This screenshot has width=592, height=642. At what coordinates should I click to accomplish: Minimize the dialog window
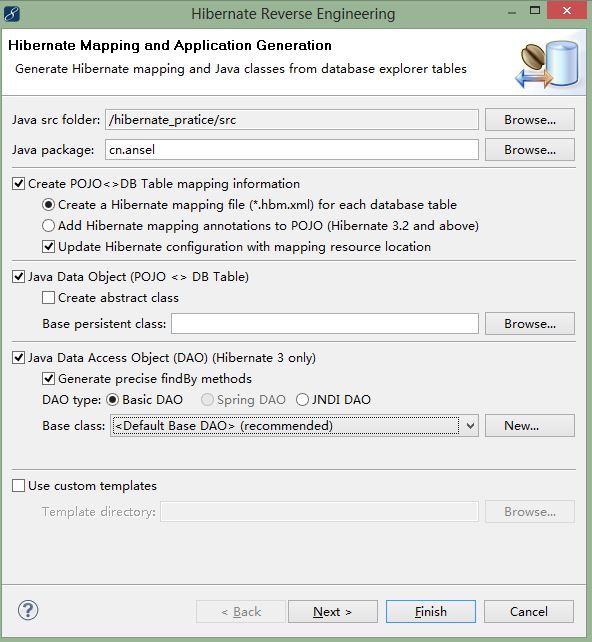tap(511, 12)
